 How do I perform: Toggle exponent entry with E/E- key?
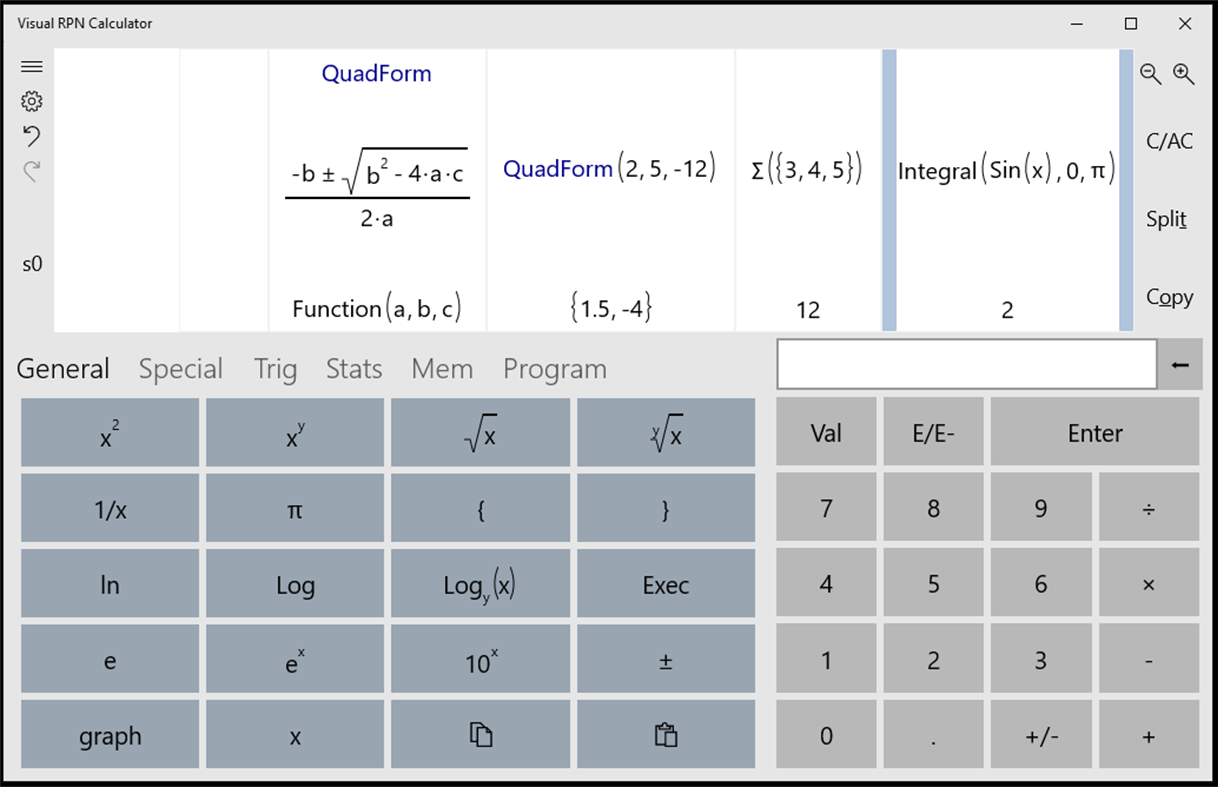[933, 432]
